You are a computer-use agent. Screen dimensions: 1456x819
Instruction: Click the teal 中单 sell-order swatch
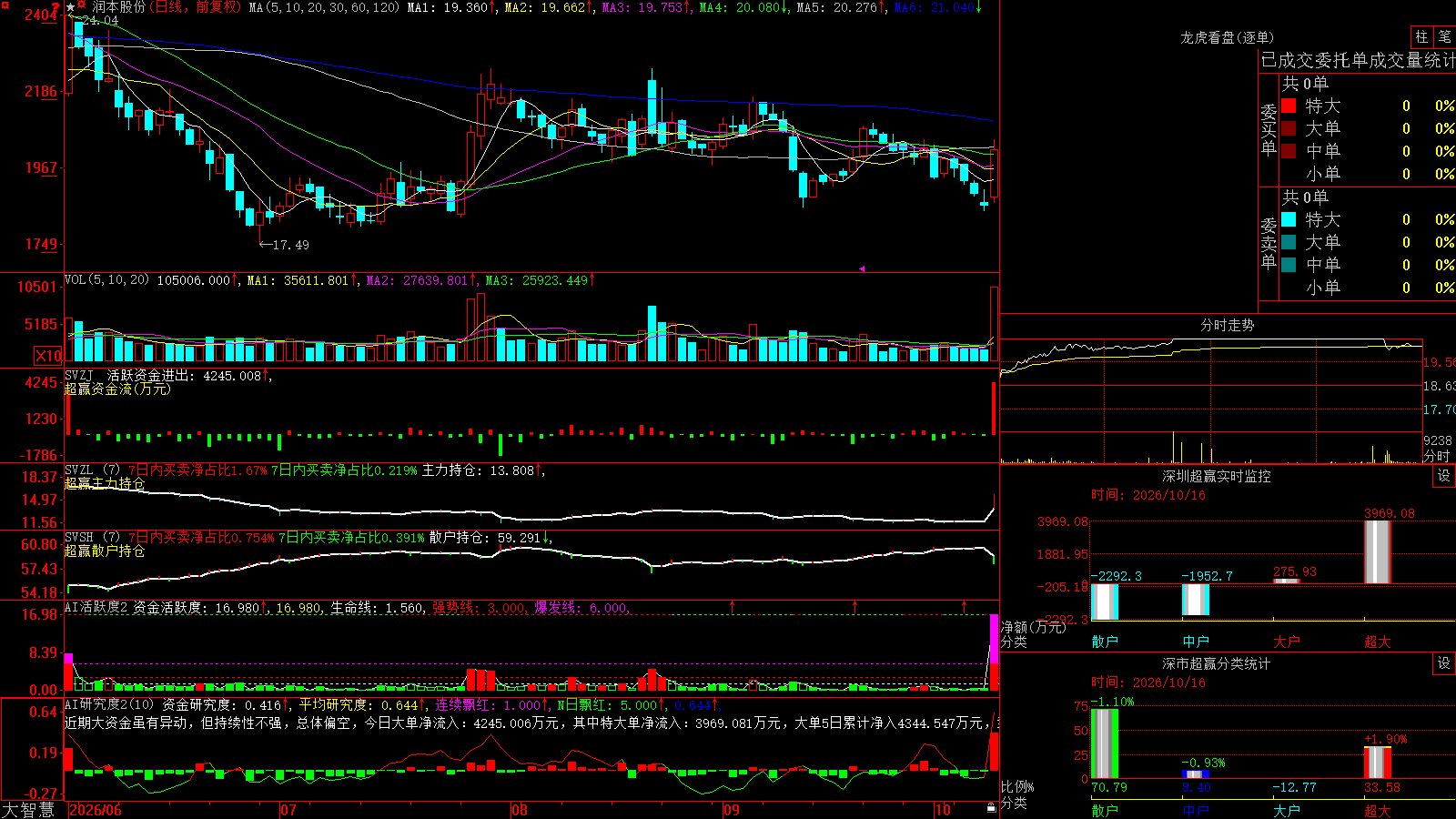pyautogui.click(x=1289, y=265)
